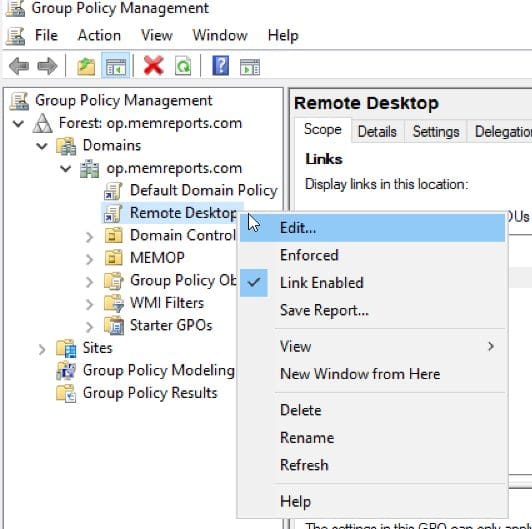Click the Group Policy Objects container icon
This screenshot has width=532, height=529.
click(114, 281)
